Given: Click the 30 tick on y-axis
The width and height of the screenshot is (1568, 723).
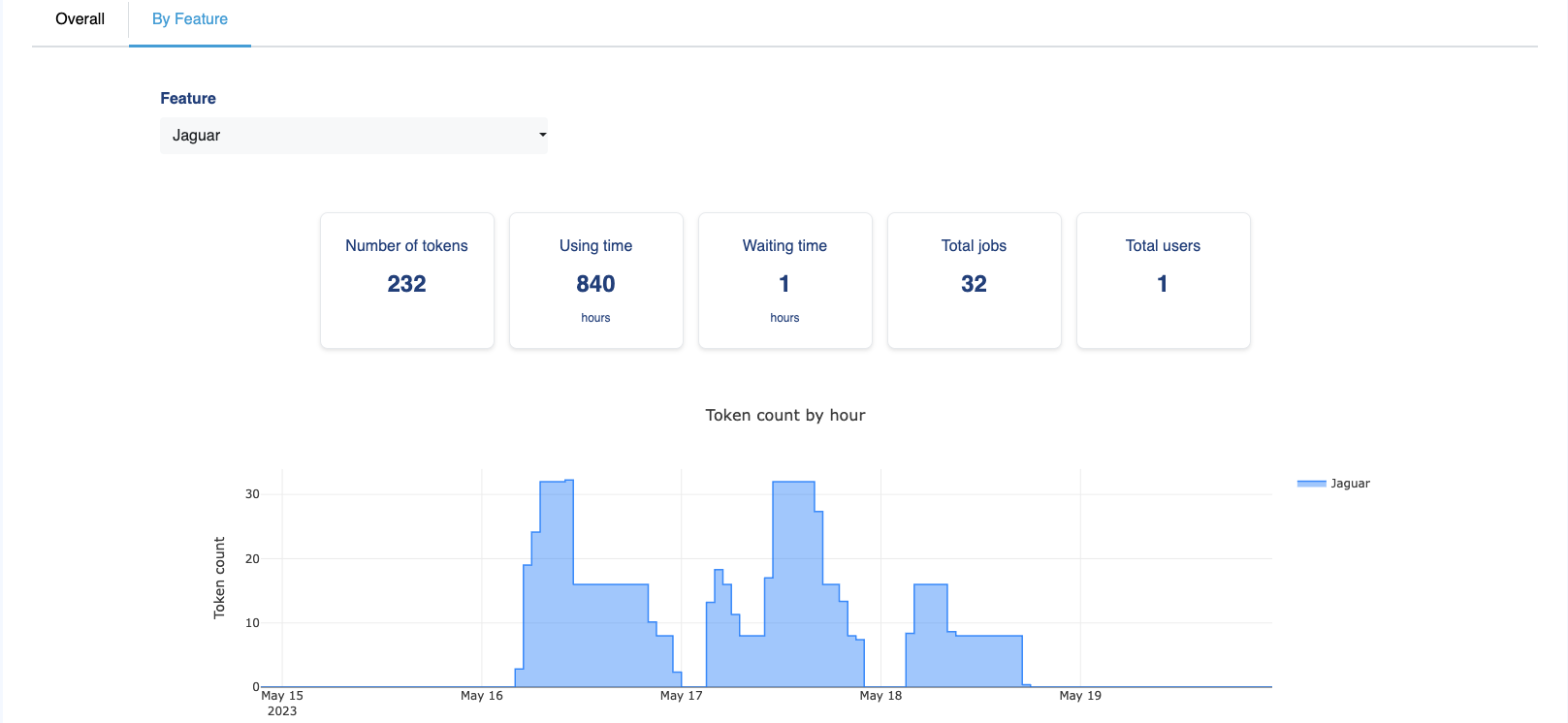Looking at the screenshot, I should tap(252, 494).
